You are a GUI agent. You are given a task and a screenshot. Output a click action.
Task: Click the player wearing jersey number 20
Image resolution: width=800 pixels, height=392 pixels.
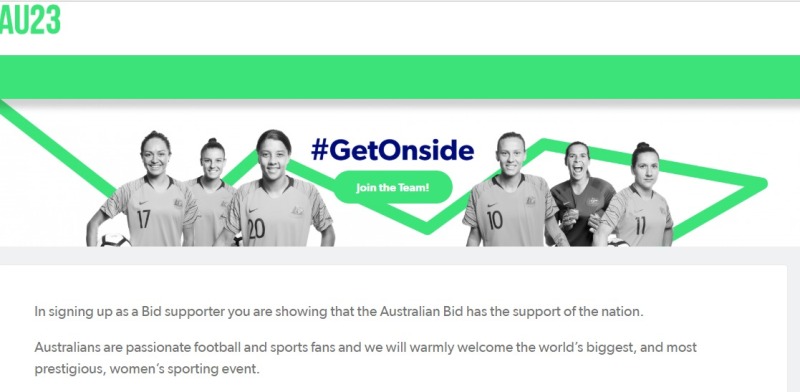pos(278,190)
